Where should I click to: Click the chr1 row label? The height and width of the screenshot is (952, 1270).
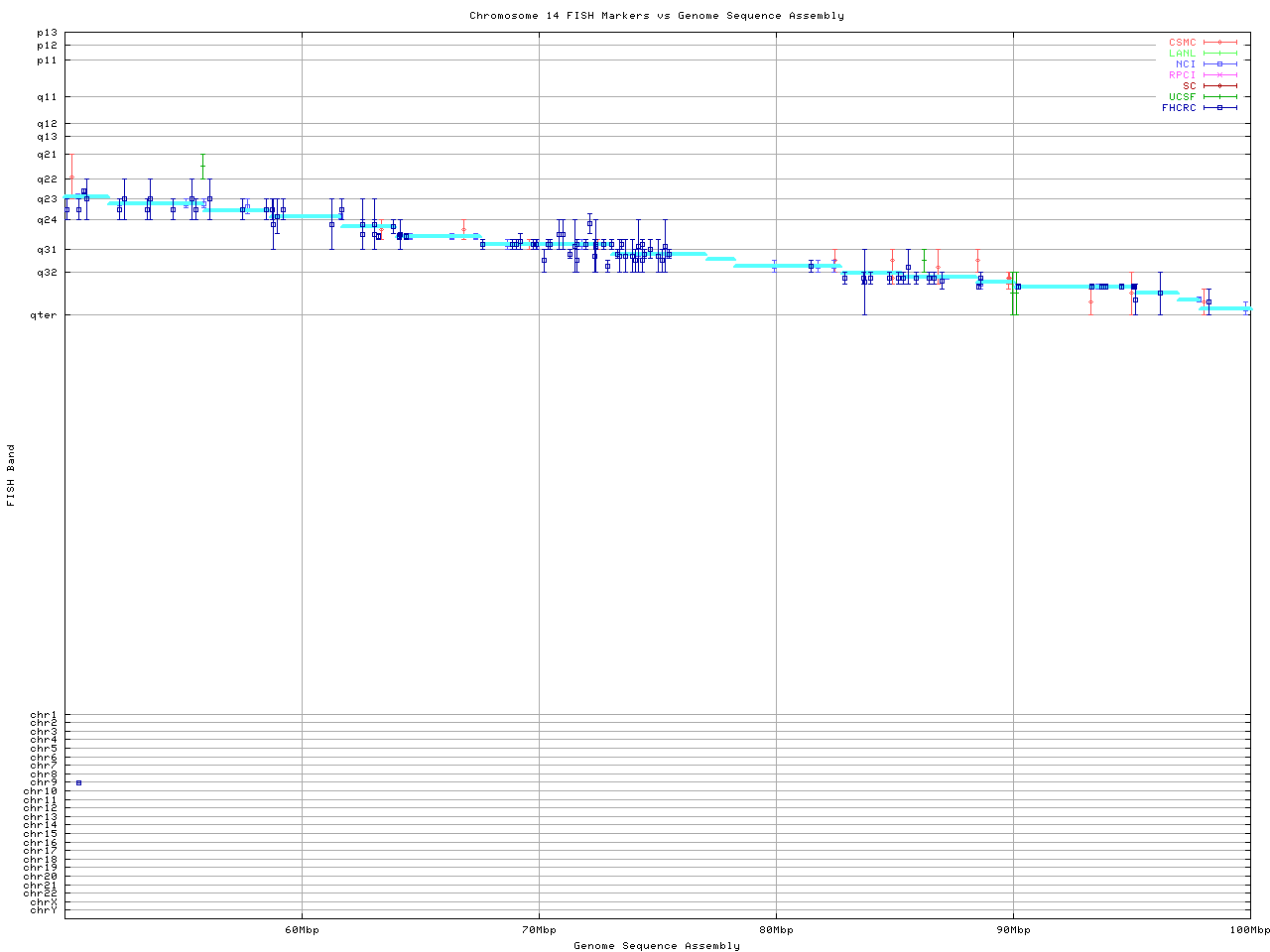click(44, 715)
